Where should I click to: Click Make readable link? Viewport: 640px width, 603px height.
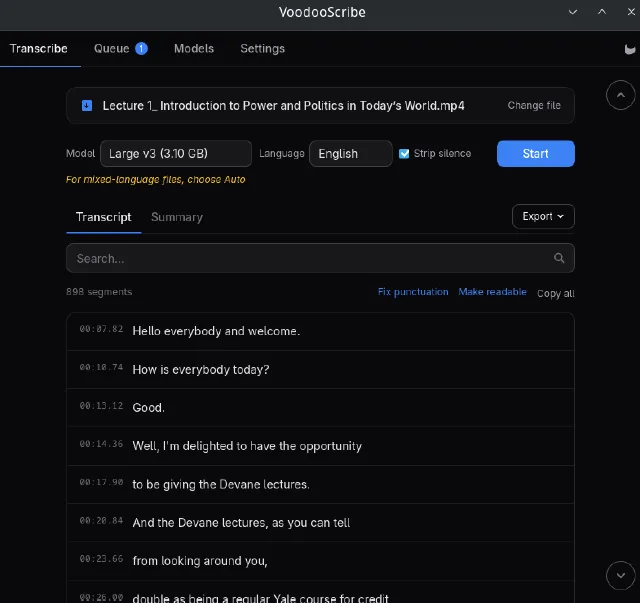tap(492, 292)
